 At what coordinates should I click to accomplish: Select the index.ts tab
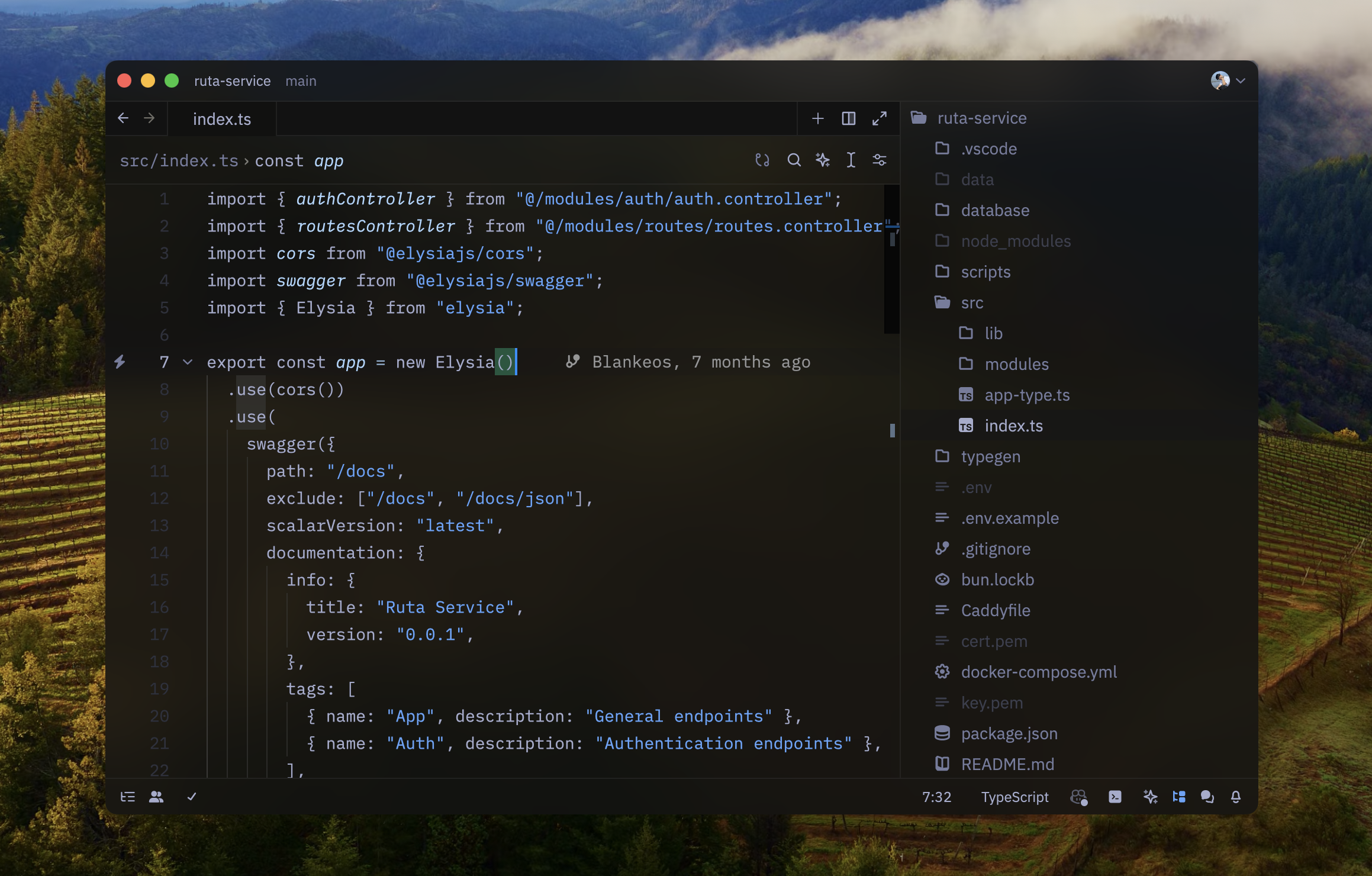tap(222, 119)
